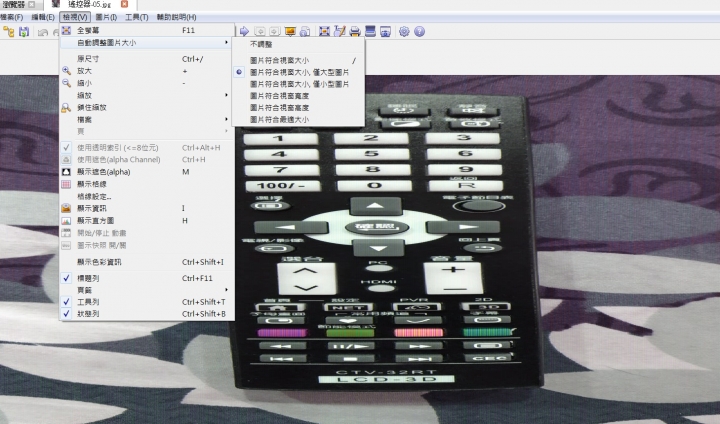Open options with the gear icon

click(404, 31)
